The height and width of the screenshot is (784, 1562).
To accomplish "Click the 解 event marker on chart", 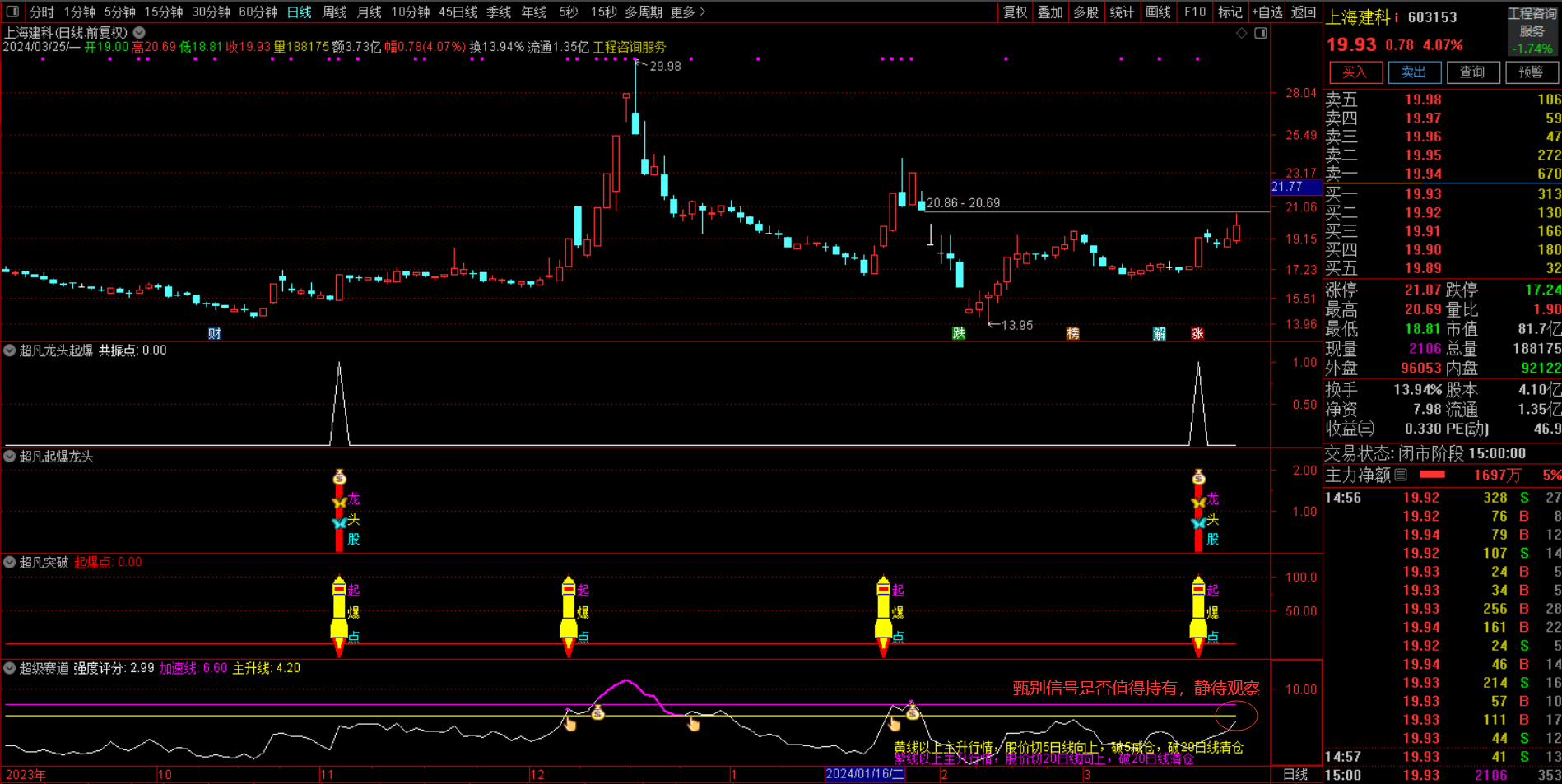I will pos(1160,333).
